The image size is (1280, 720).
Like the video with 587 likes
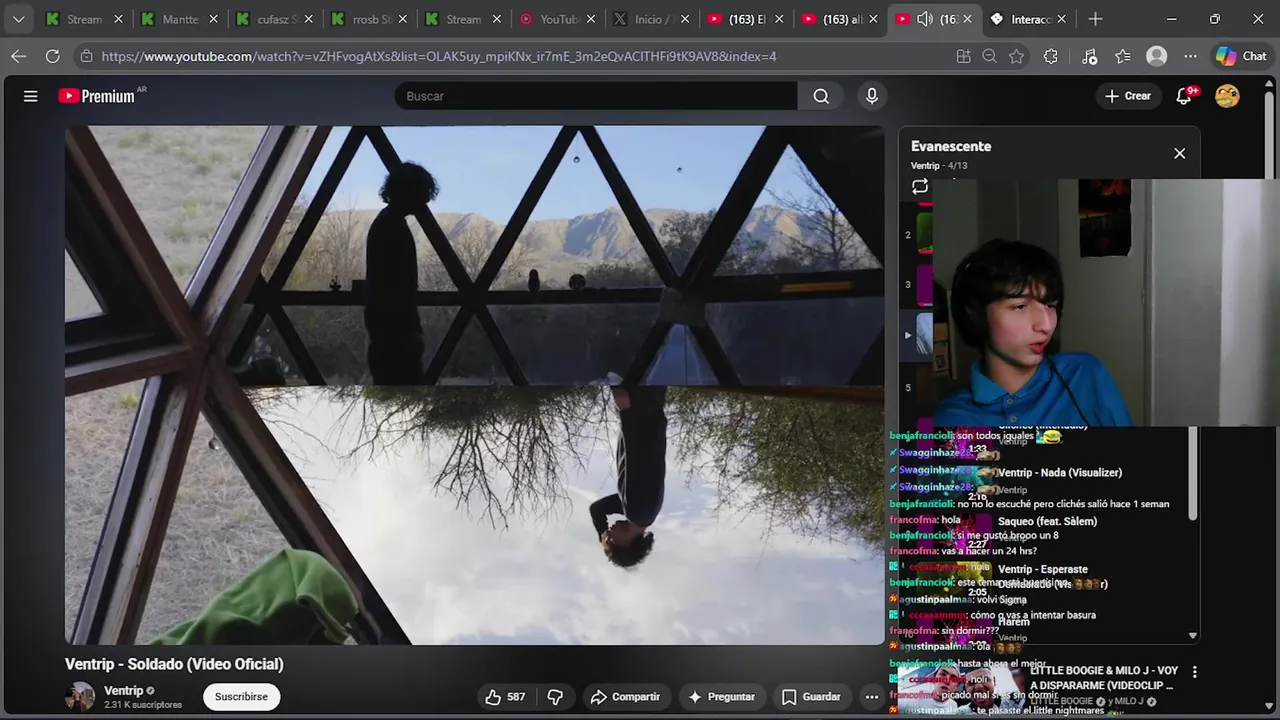tap(505, 697)
